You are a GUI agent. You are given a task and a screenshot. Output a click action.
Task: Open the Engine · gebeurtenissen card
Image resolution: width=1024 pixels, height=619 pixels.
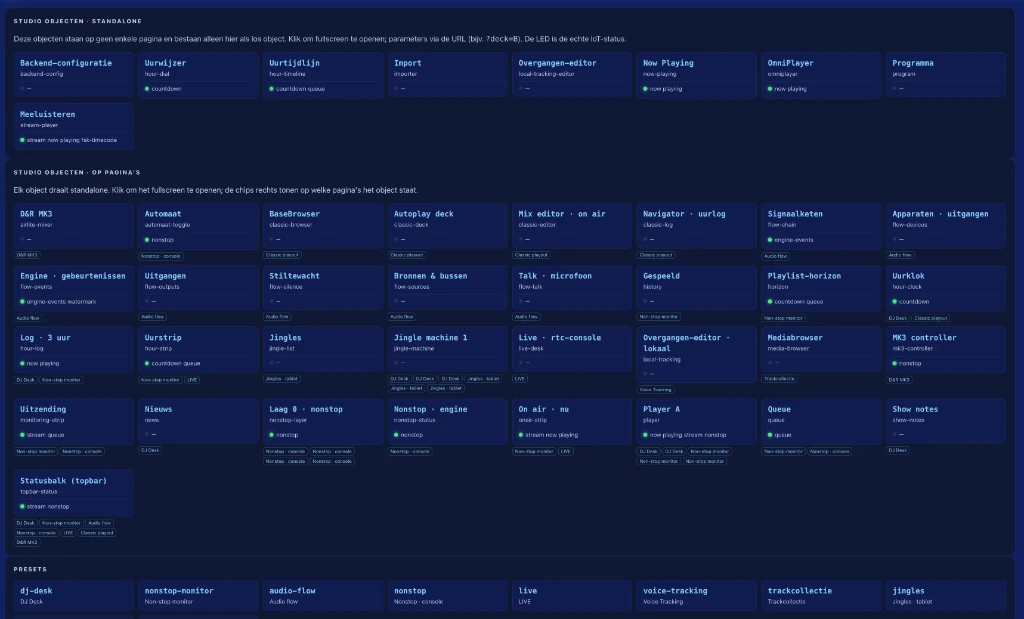pyautogui.click(x=74, y=288)
